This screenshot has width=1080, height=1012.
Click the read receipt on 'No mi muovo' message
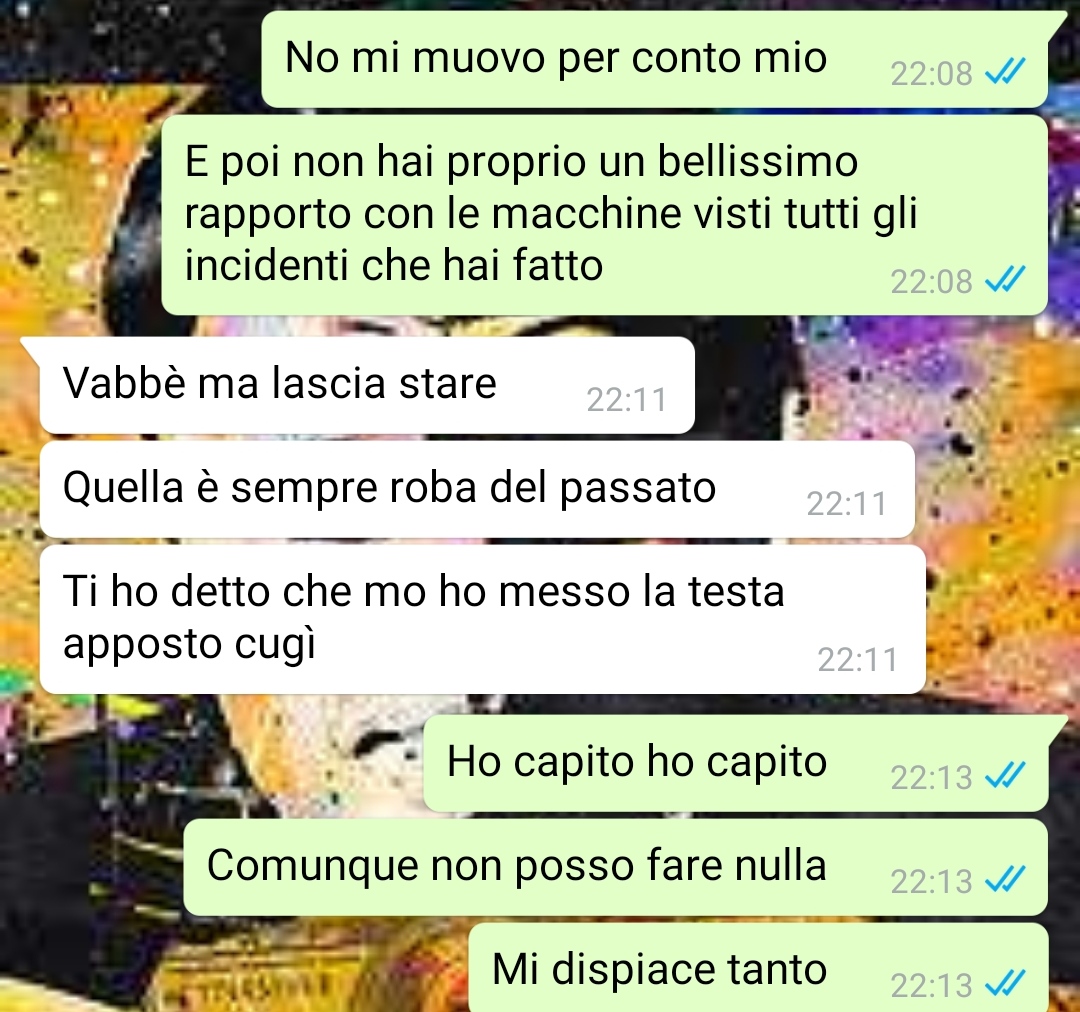click(x=1006, y=72)
